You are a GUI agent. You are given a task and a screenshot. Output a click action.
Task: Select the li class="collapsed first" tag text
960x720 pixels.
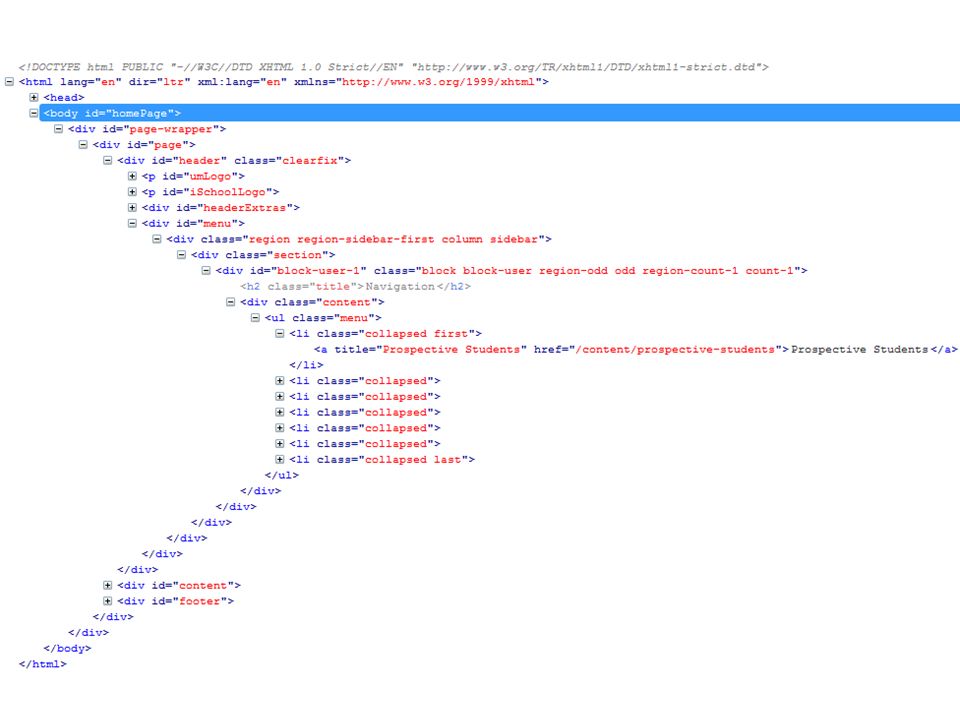(385, 334)
